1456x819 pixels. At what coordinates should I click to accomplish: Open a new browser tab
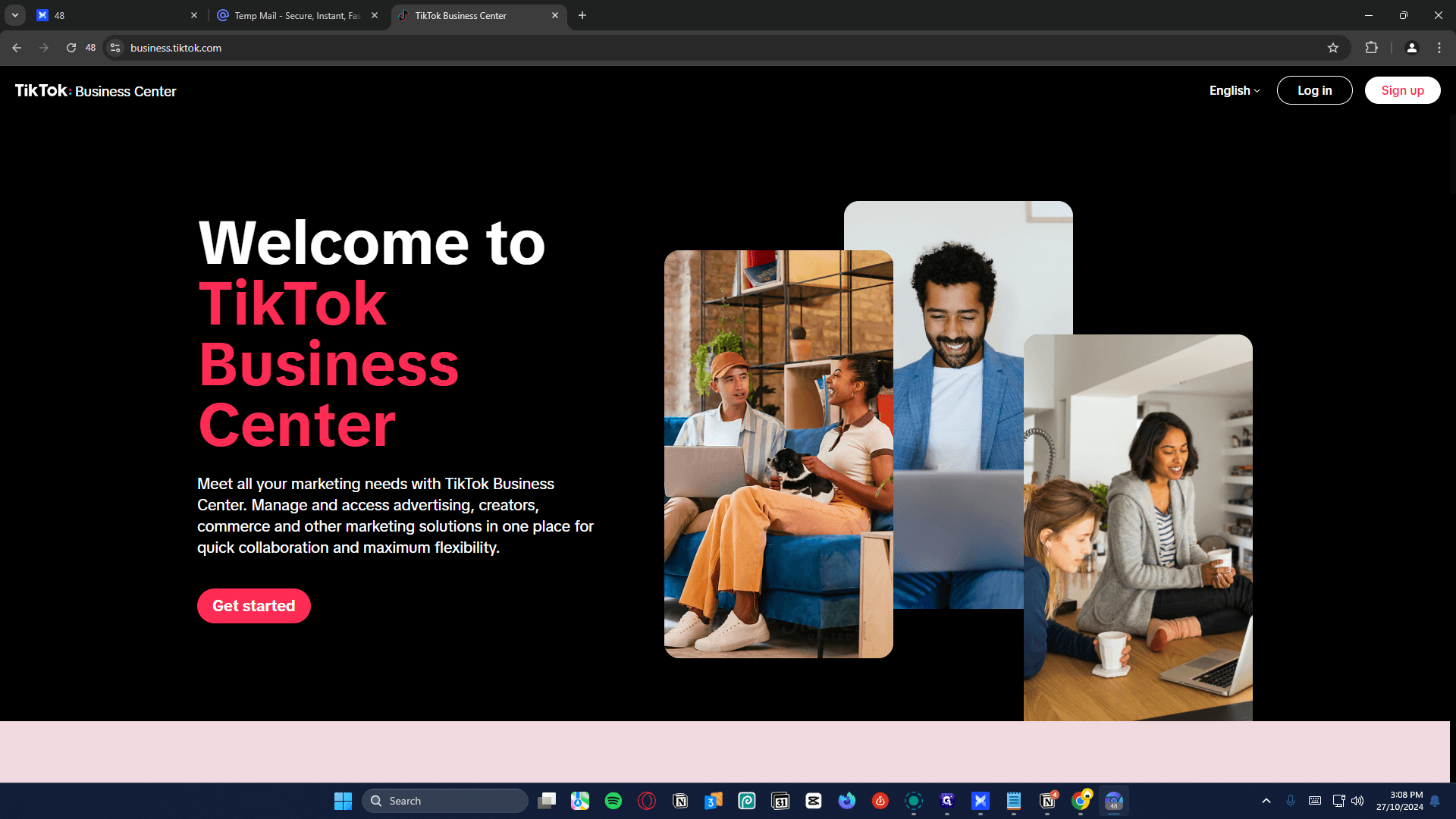[582, 15]
